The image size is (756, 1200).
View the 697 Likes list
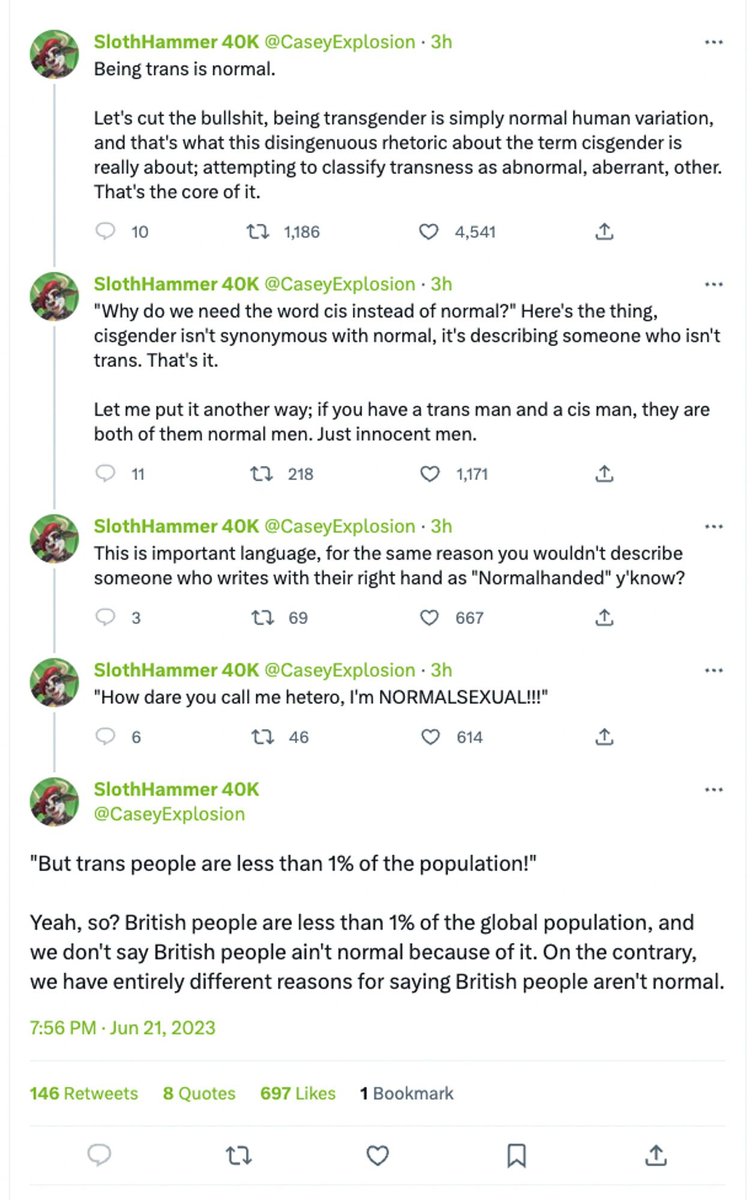coord(297,1093)
